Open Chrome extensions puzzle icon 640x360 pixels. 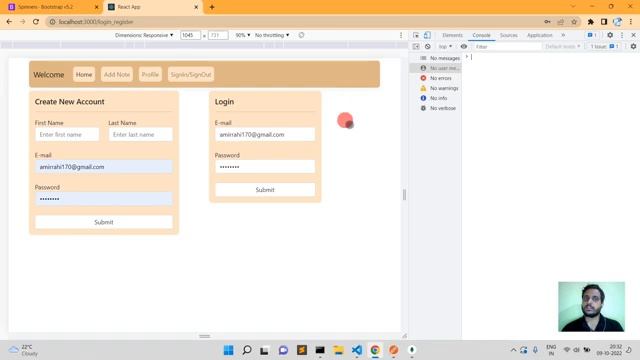point(591,22)
